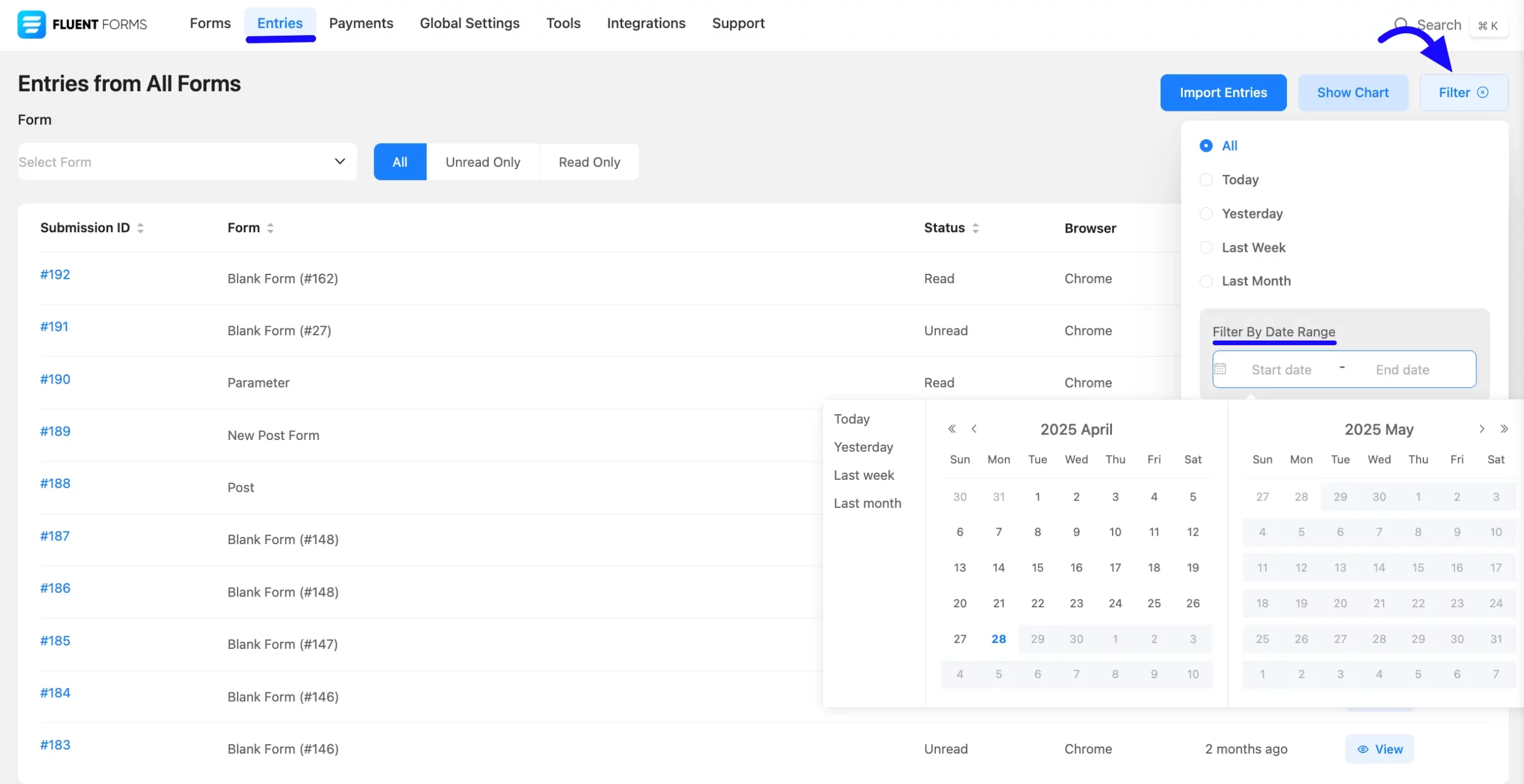
Task: Click the double-left chevron on April calendar
Action: pyautogui.click(x=951, y=429)
